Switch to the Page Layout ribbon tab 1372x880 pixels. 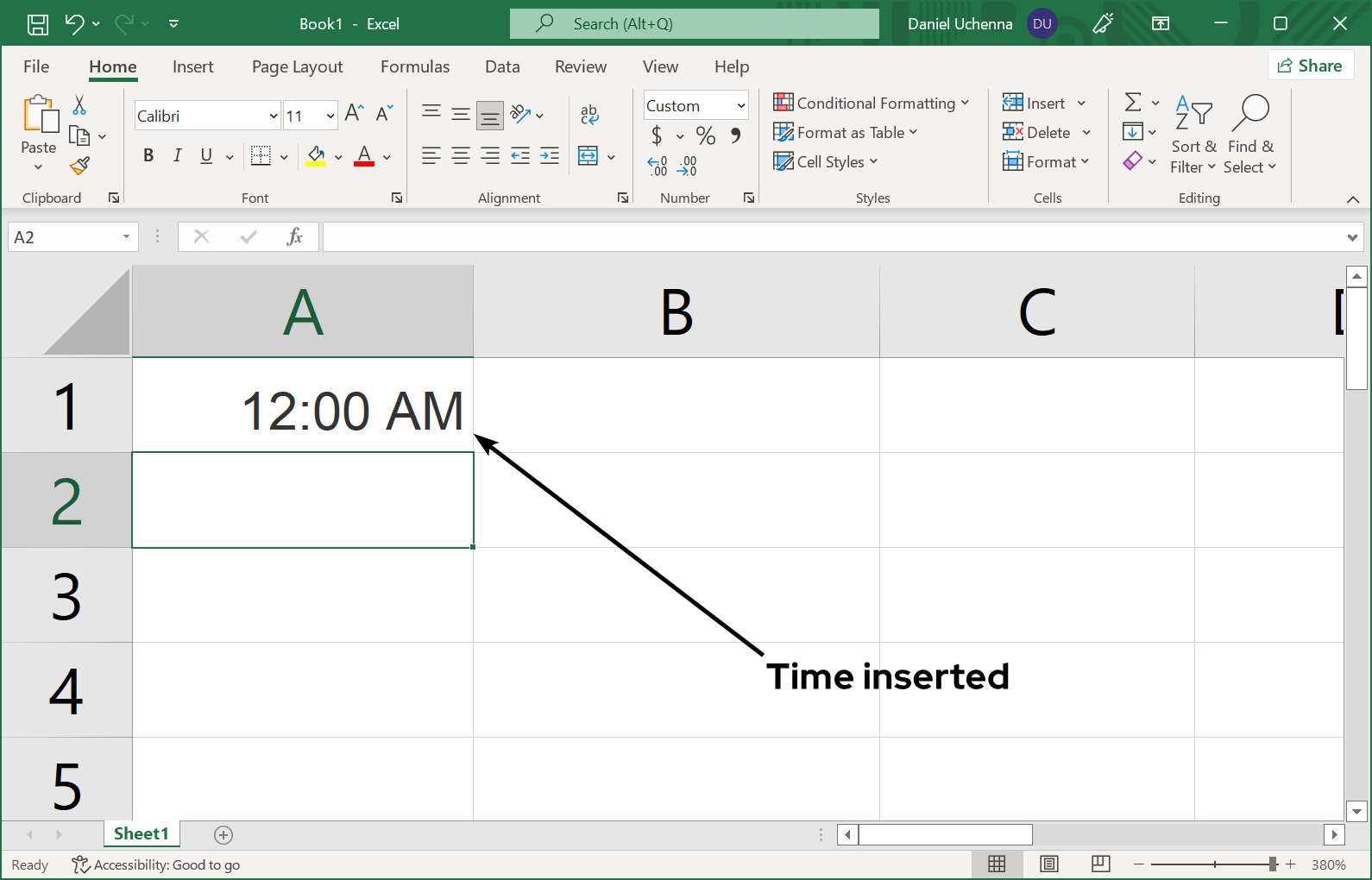297,66
